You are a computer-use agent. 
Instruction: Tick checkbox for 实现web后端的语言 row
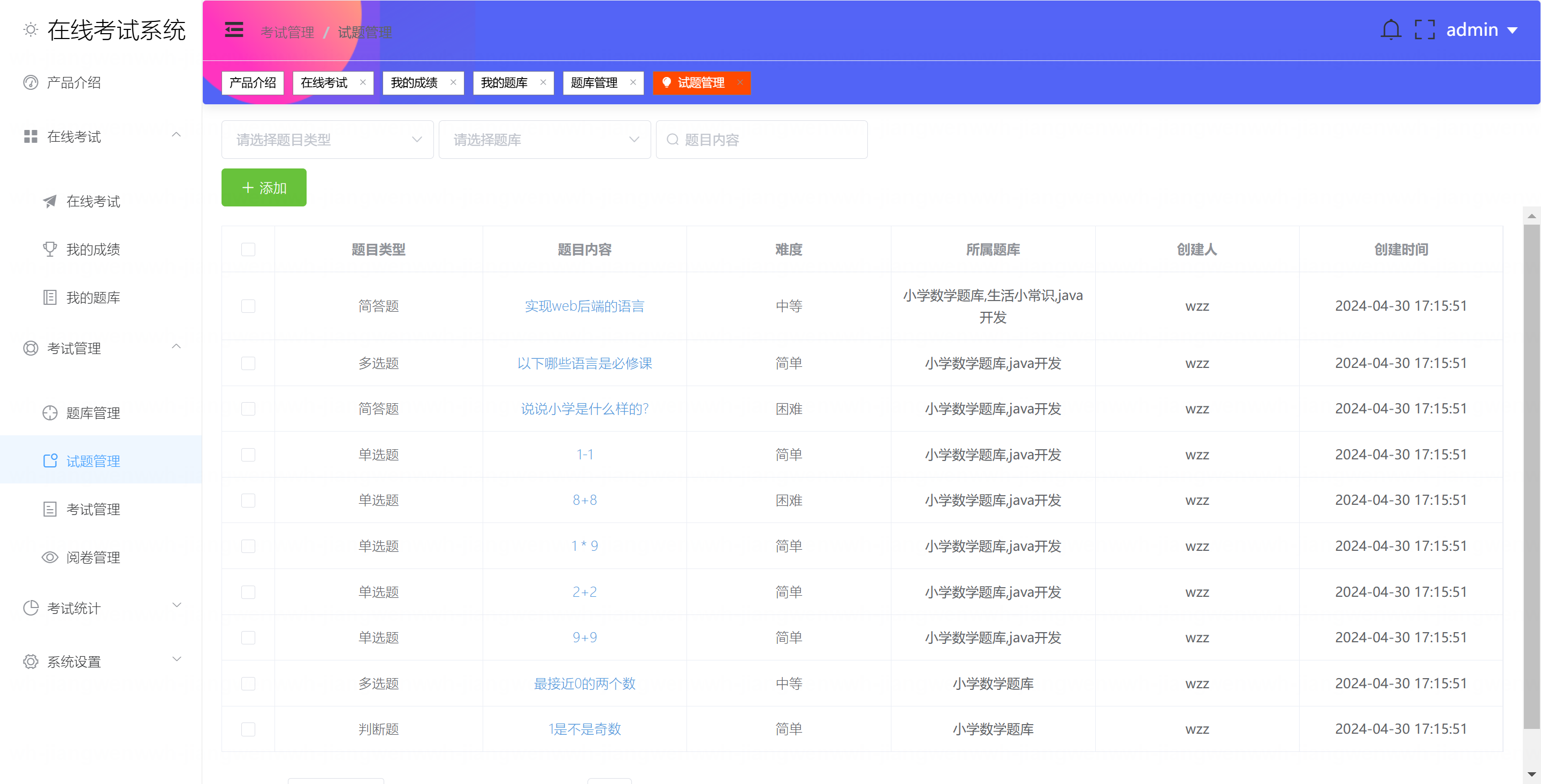pyautogui.click(x=248, y=306)
